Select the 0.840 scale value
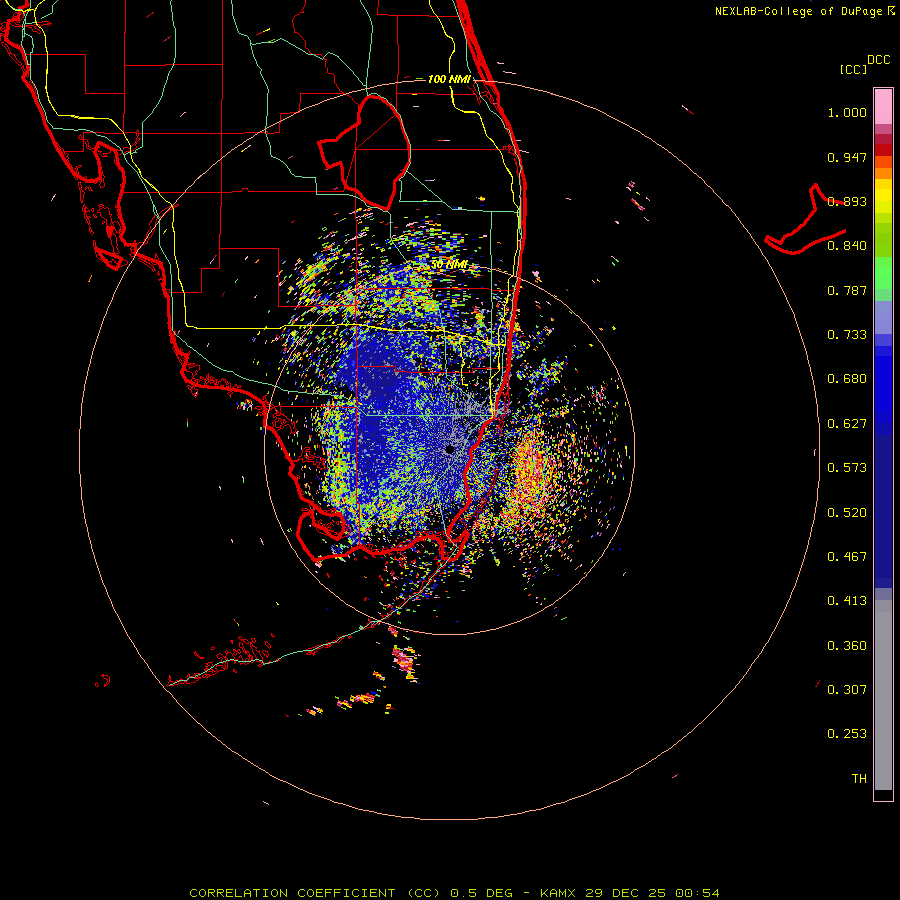The image size is (900, 900). 847,246
